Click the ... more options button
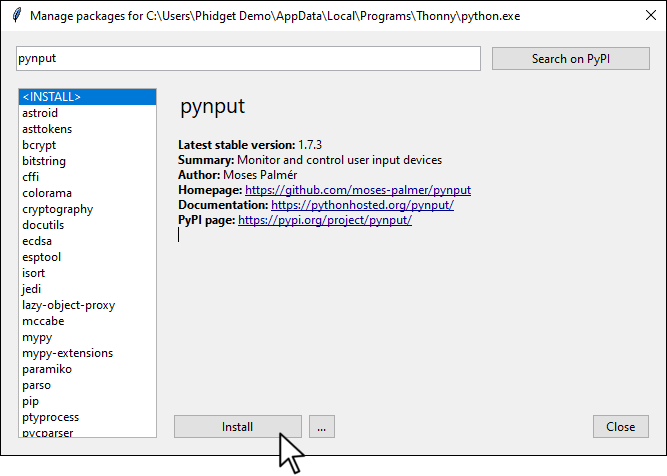 [322, 427]
